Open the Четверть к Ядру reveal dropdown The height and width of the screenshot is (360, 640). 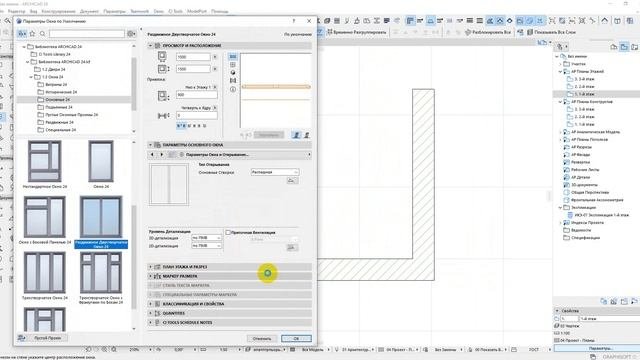point(215,108)
